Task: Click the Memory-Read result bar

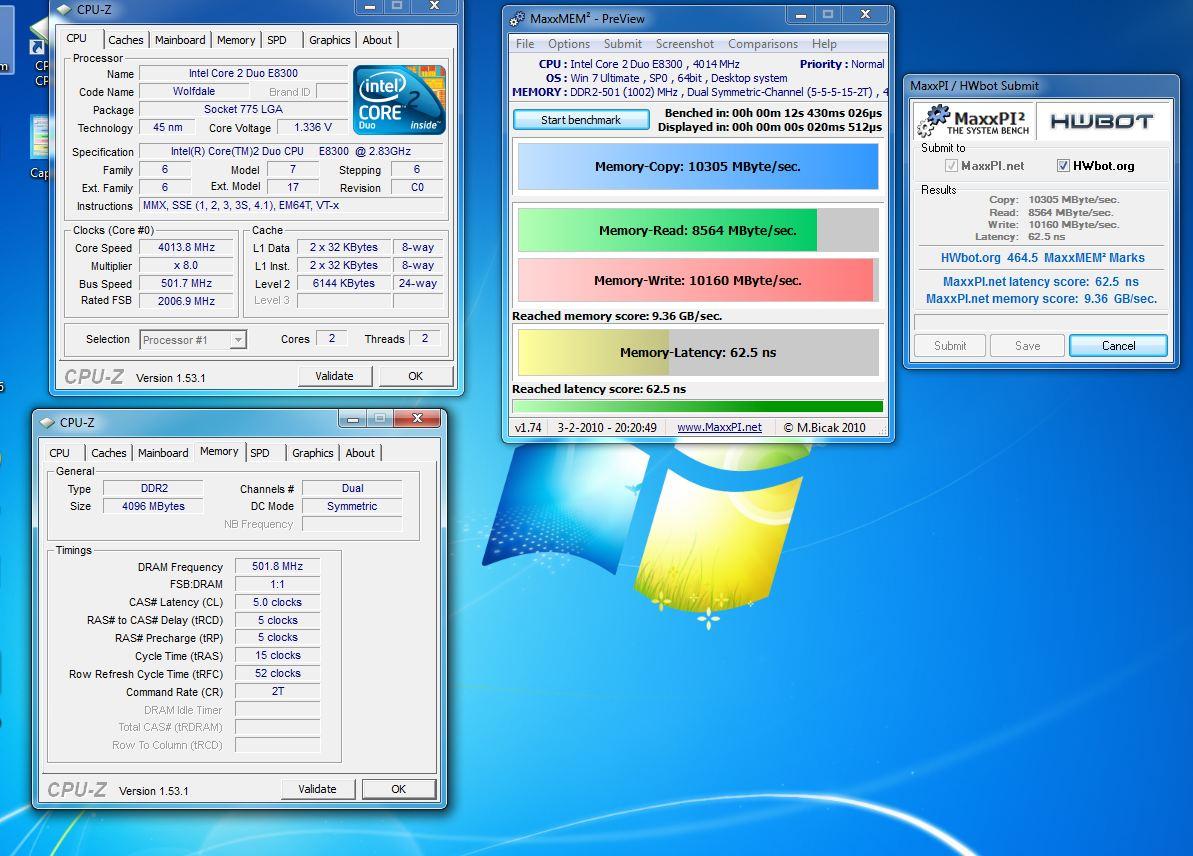Action: tap(698, 231)
